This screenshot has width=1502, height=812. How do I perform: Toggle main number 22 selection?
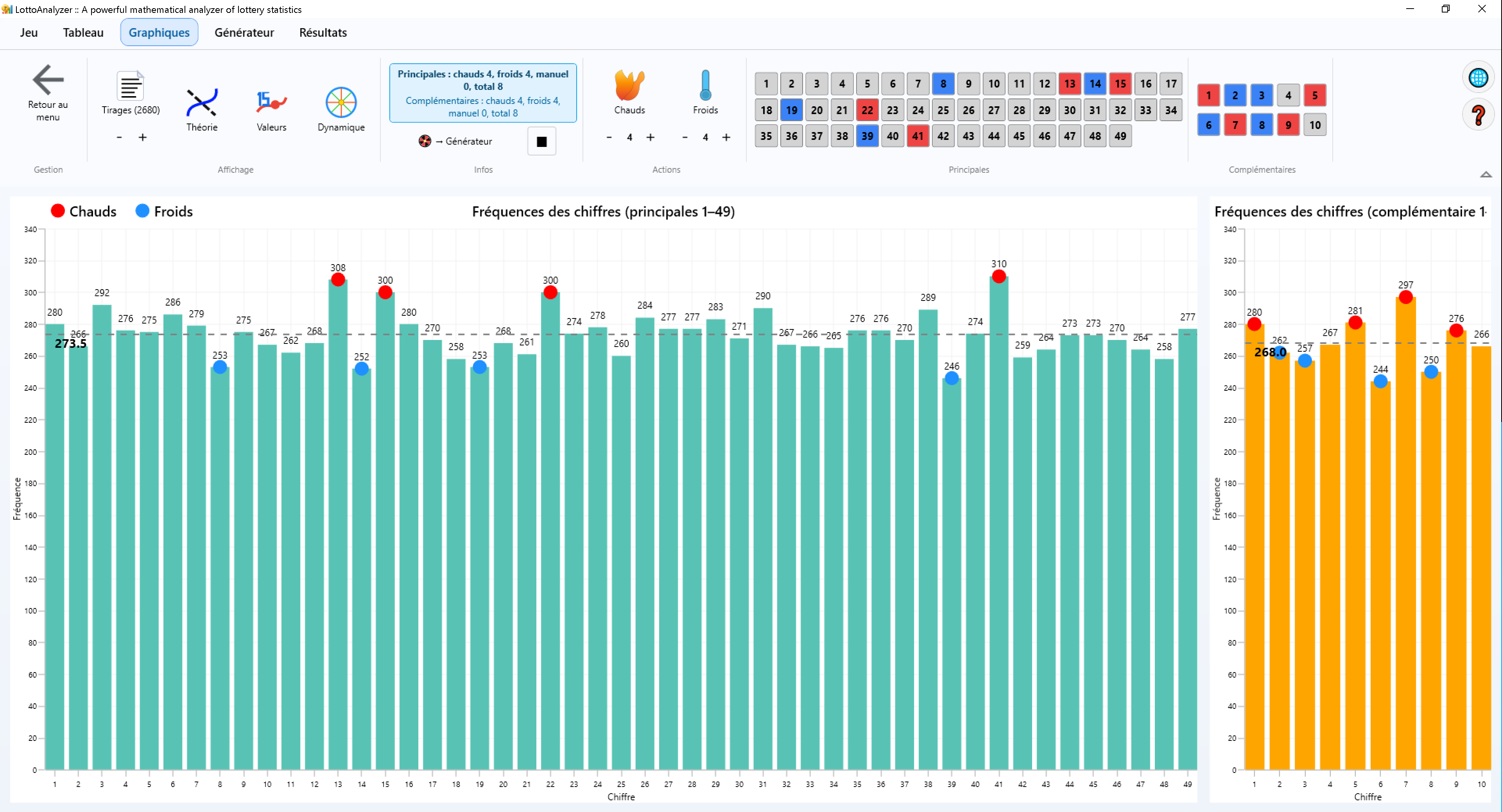pyautogui.click(x=867, y=110)
